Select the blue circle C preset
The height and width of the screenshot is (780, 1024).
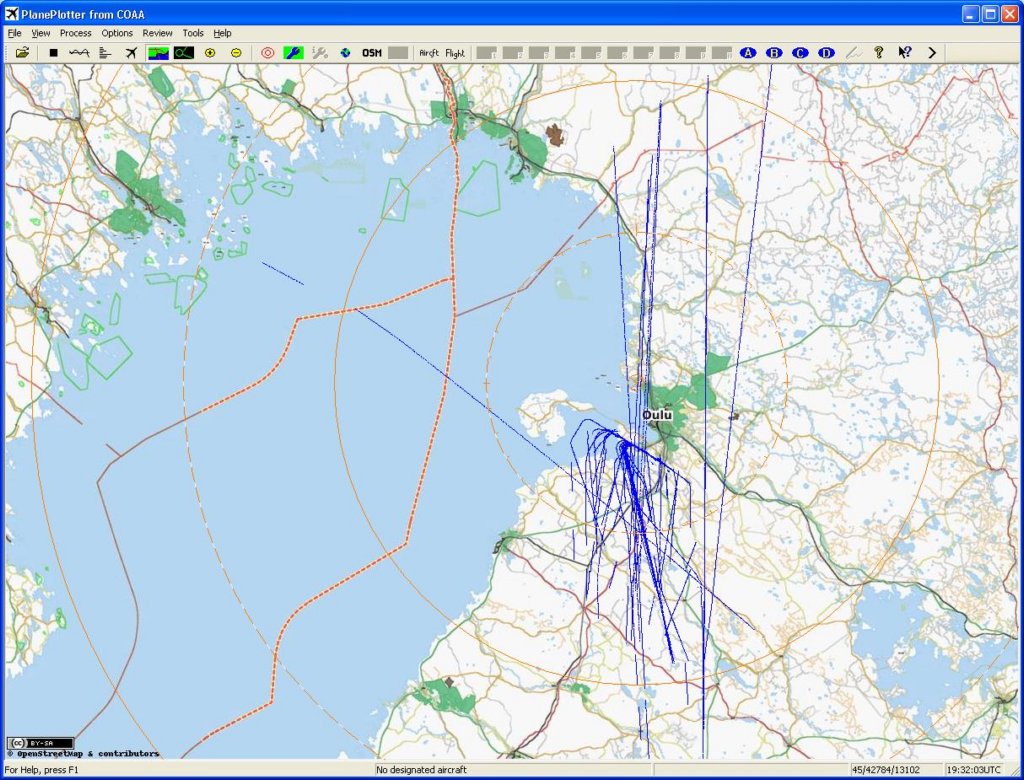pos(800,53)
